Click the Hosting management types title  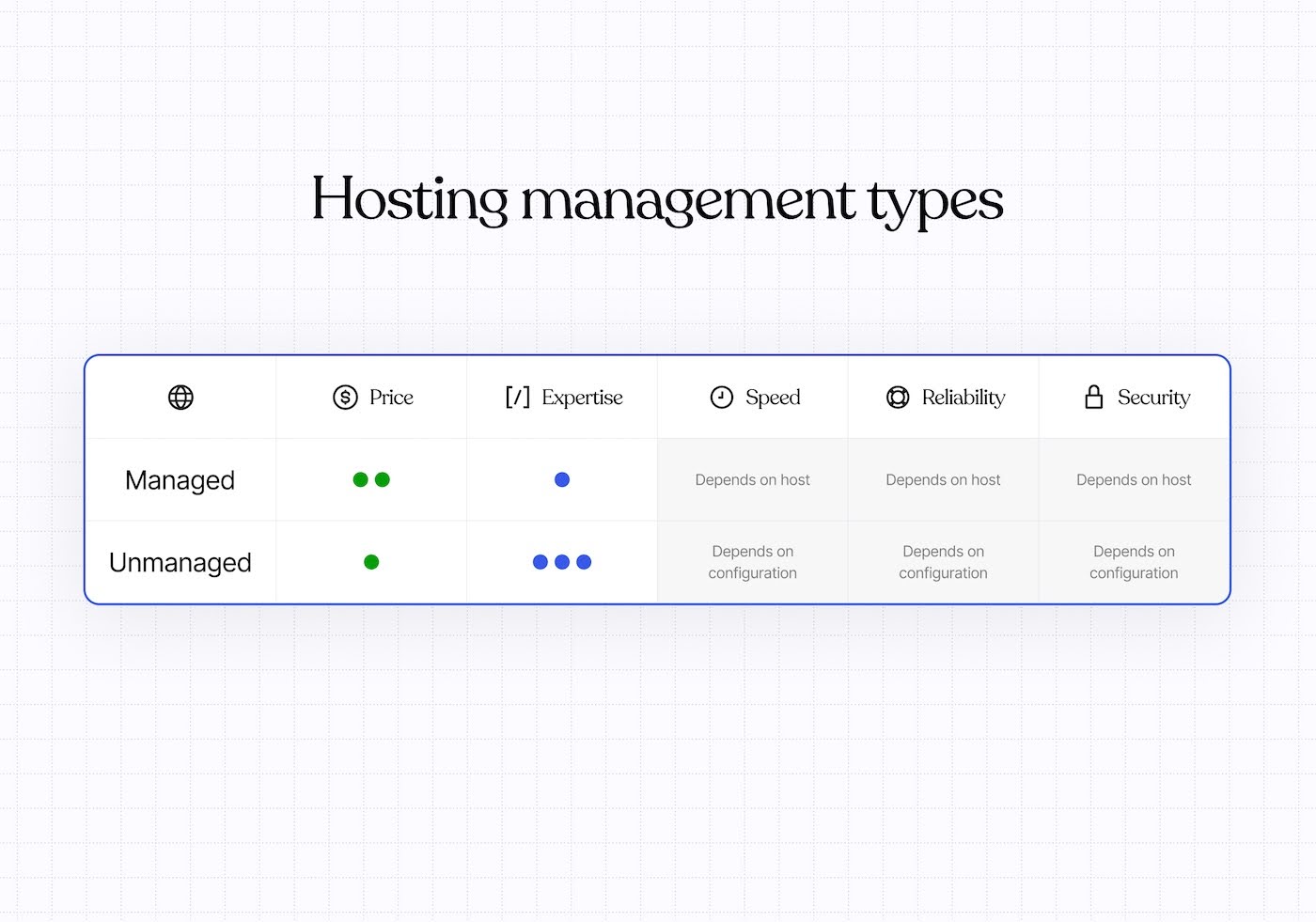657,200
